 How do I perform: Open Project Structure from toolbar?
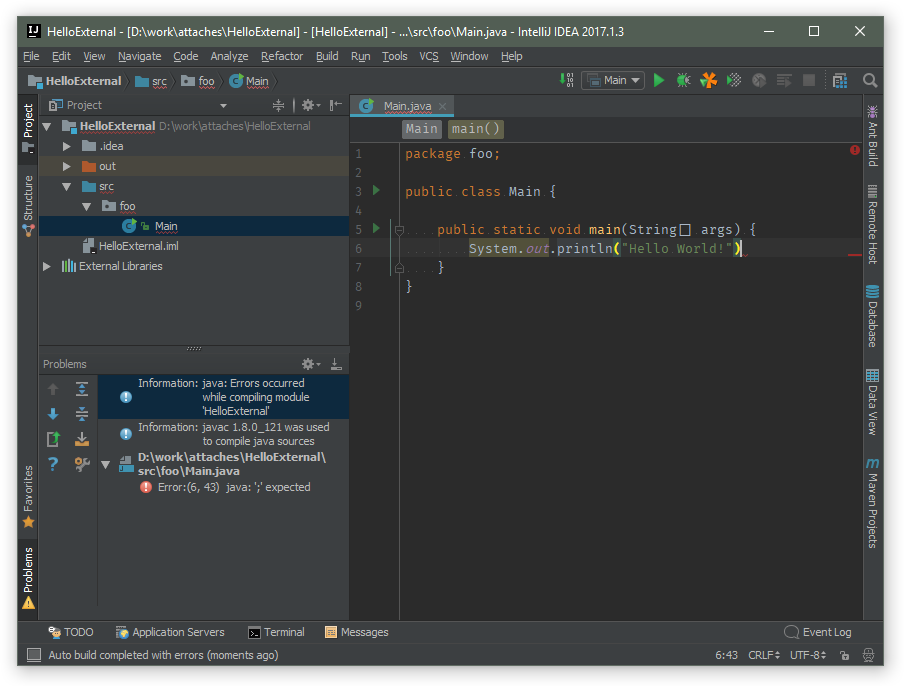point(839,80)
